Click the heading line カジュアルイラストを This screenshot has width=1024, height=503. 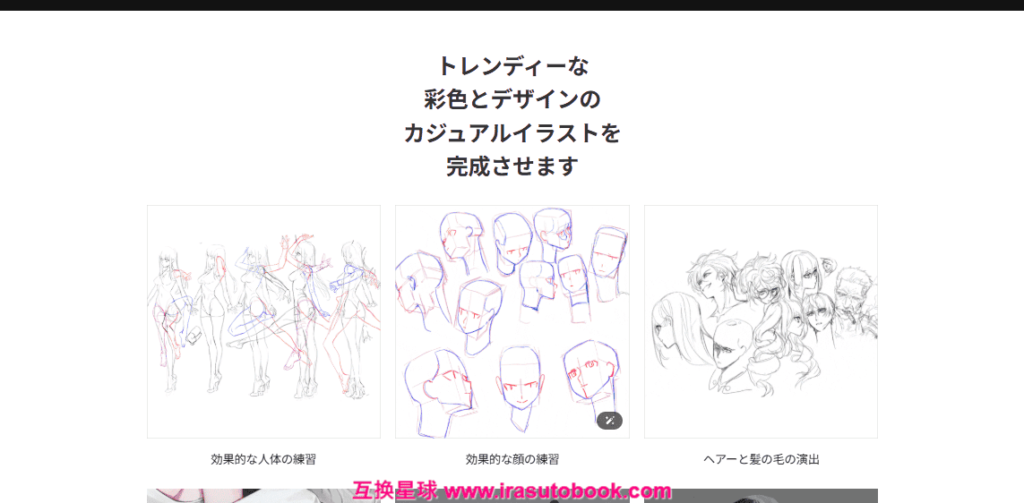(512, 133)
